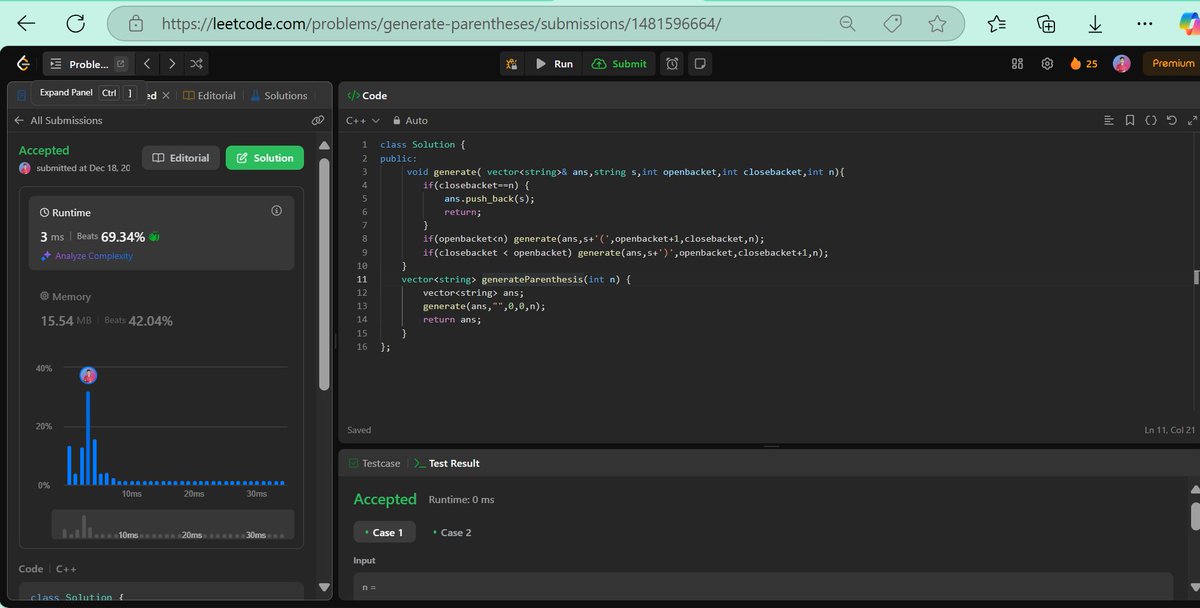Image resolution: width=1200 pixels, height=608 pixels.
Task: Click line number 11 in editor
Action: coord(362,280)
